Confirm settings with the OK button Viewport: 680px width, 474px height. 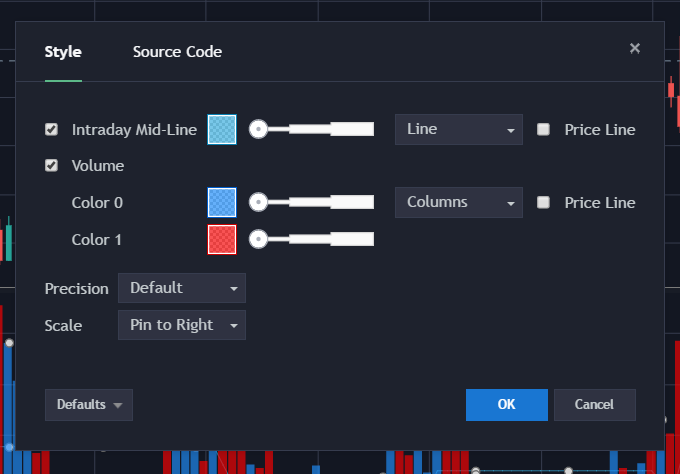(506, 405)
